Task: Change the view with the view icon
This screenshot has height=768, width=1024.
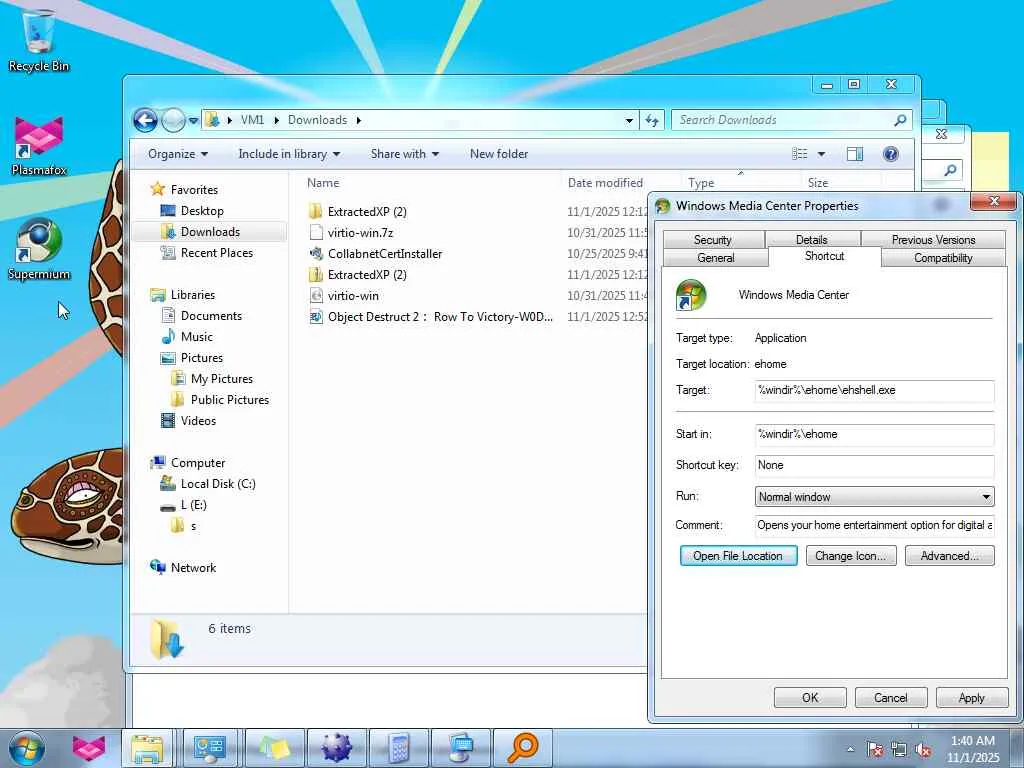Action: [x=799, y=153]
